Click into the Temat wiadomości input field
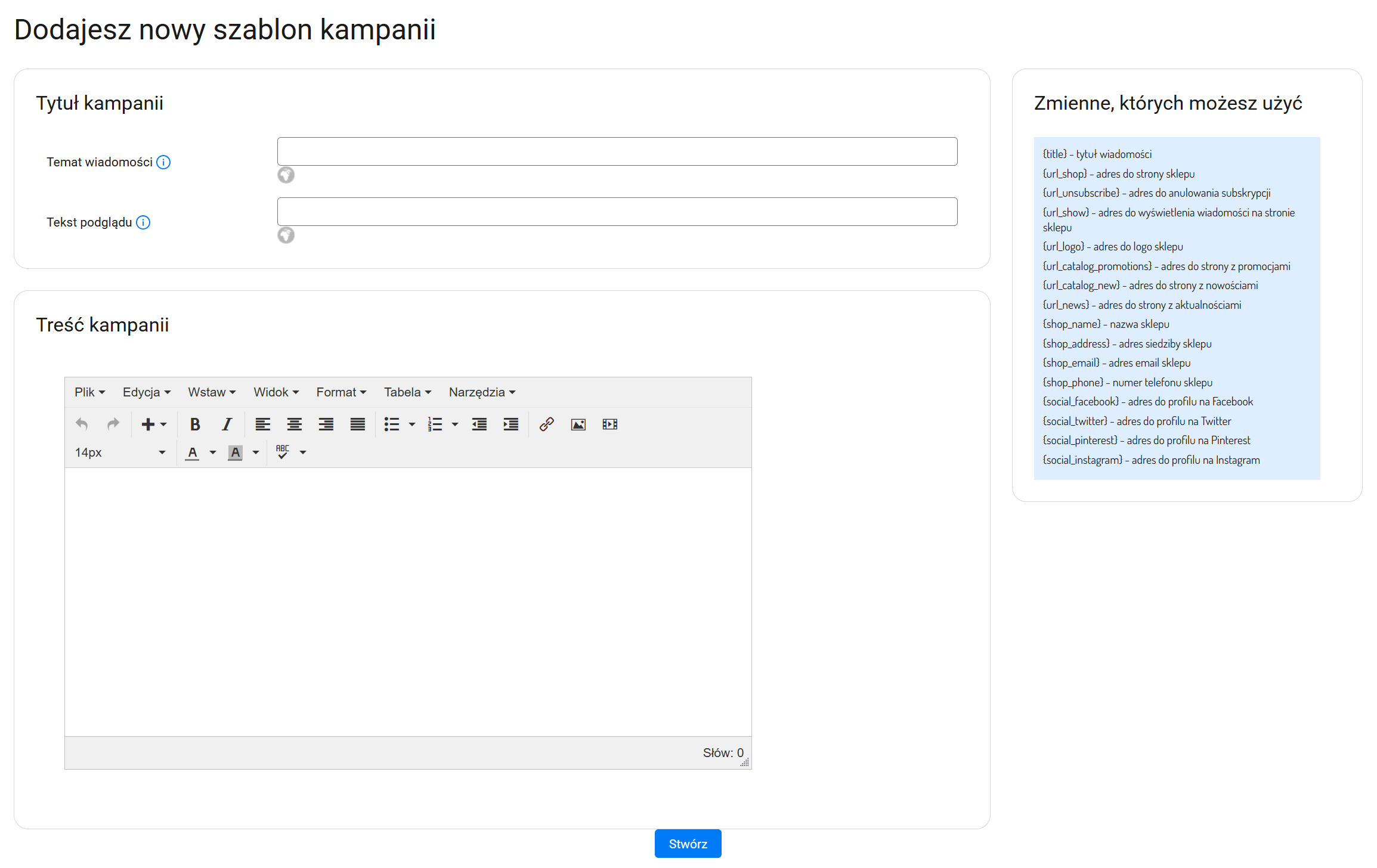Viewport: 1377px width, 868px height. click(x=617, y=151)
